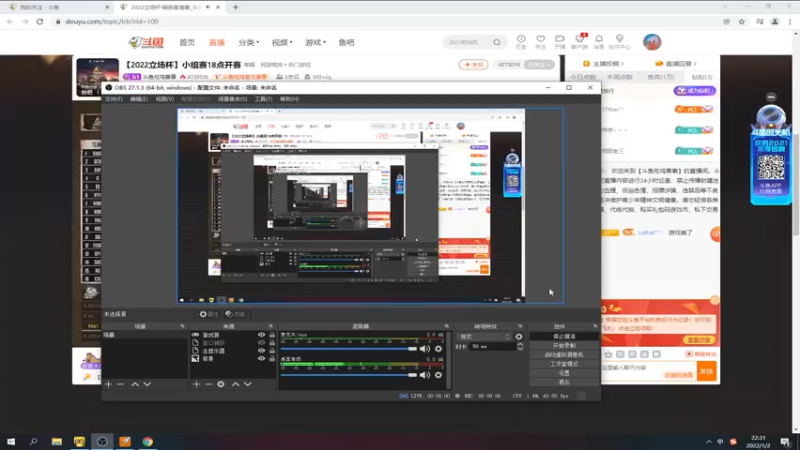The height and width of the screenshot is (450, 800).
Task: Pop out the audio mixer dock panel
Action: pyautogui.click(x=446, y=327)
